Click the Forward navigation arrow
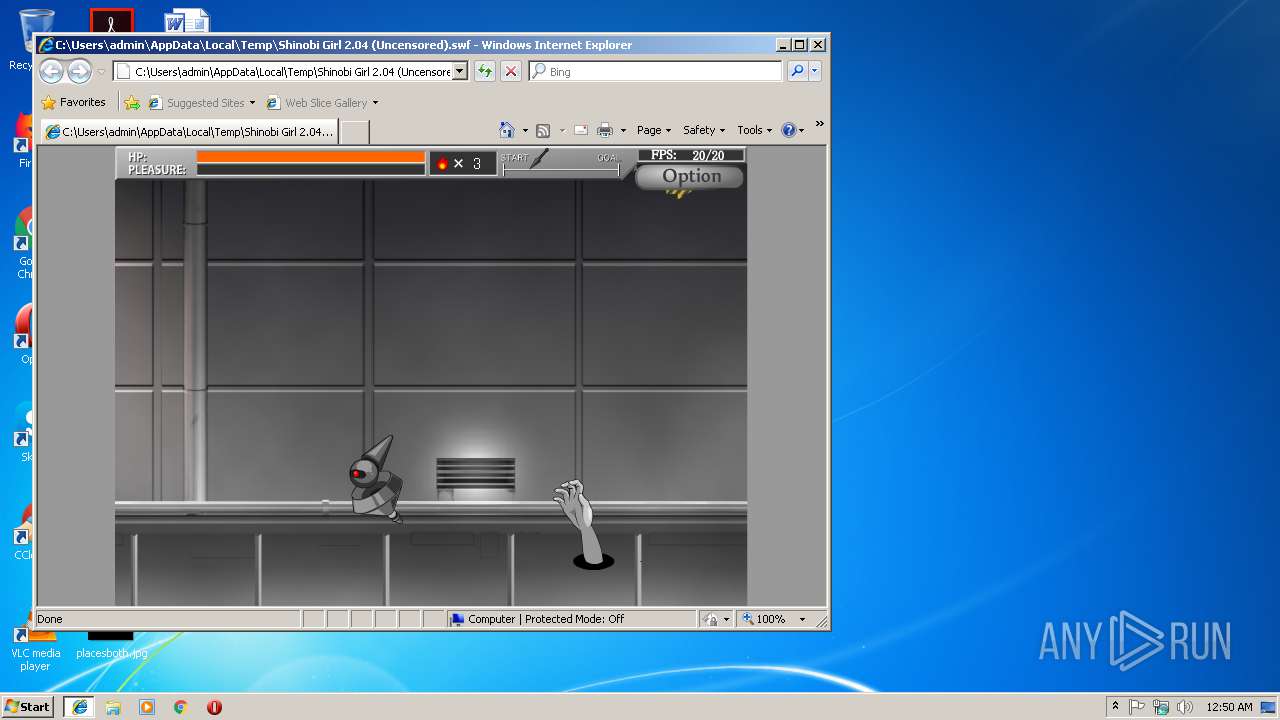This screenshot has height=720, width=1280. tap(79, 71)
